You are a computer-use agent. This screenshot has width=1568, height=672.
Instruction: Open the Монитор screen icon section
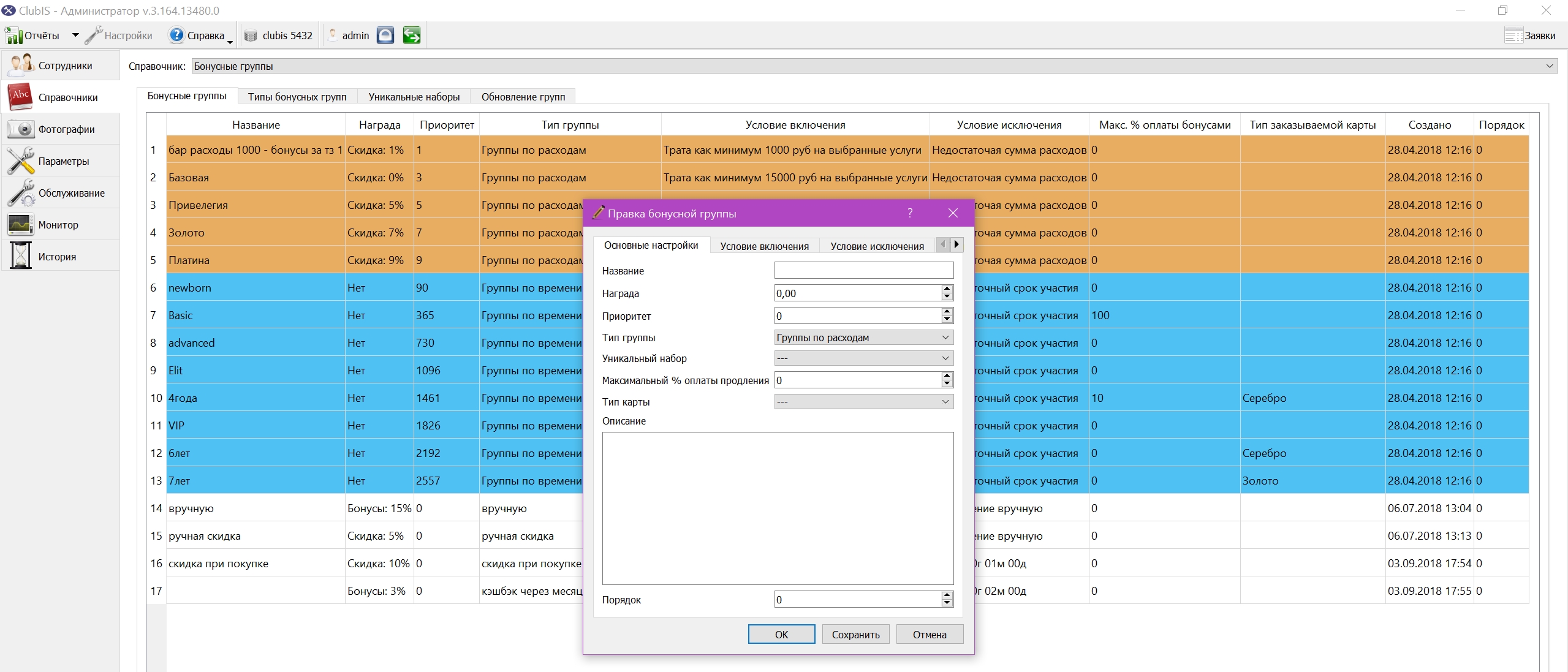21,224
